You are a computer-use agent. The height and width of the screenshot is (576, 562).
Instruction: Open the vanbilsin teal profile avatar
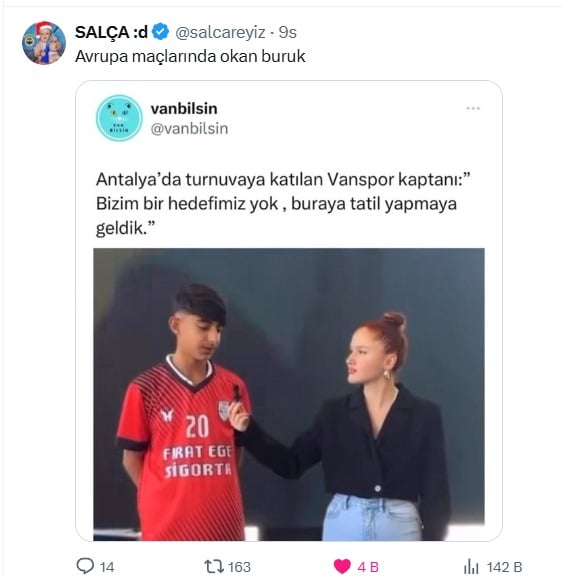click(x=119, y=118)
